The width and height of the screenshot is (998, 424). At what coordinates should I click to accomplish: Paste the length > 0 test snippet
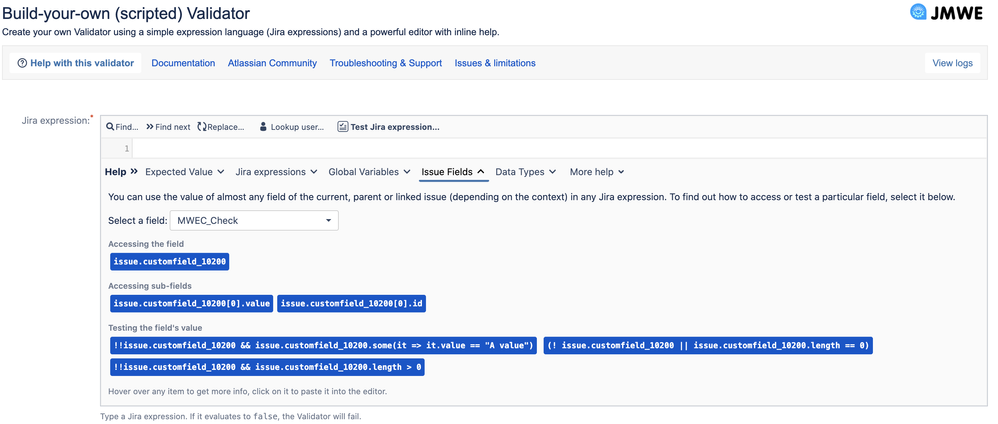coord(267,367)
